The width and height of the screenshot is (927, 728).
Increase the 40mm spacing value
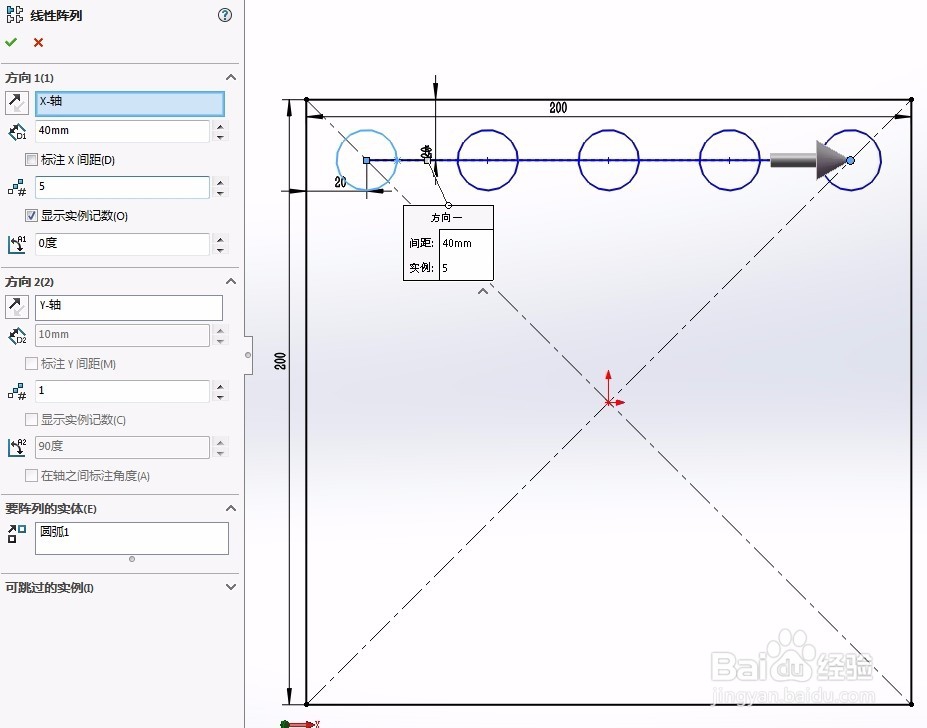pos(221,126)
